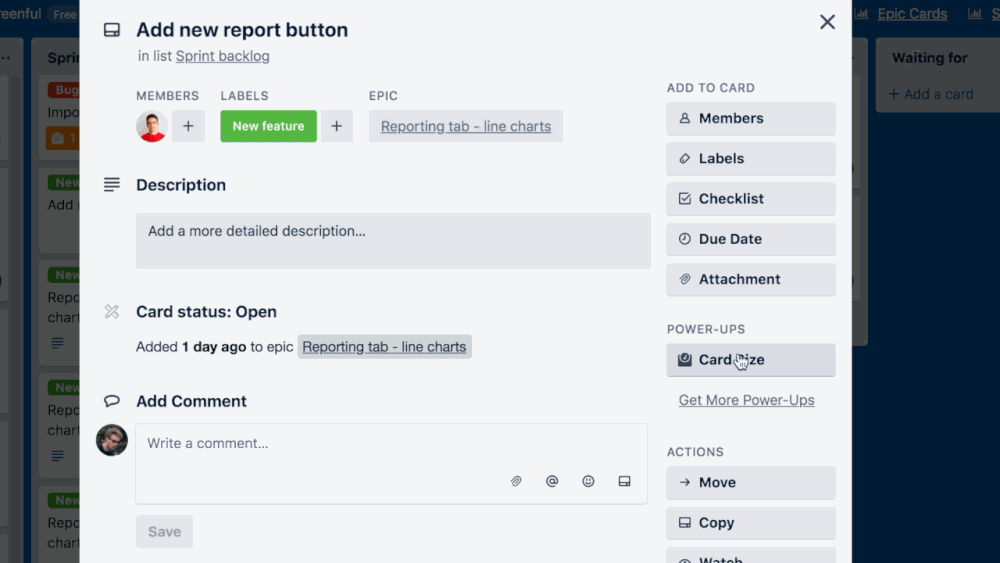This screenshot has height=563, width=1000.
Task: Copy this card
Action: pos(751,523)
